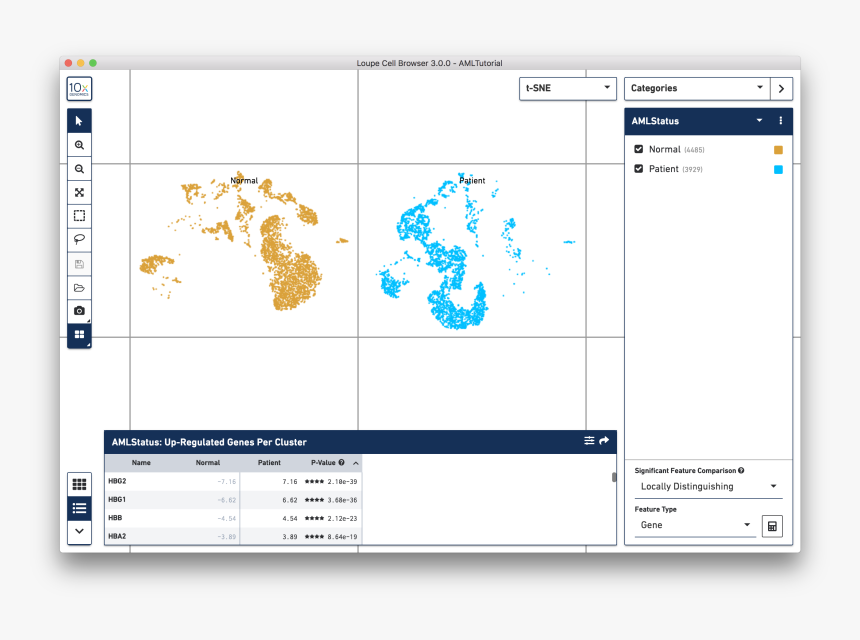Uncheck the Normal category checkbox
The image size is (860, 640).
[639, 149]
